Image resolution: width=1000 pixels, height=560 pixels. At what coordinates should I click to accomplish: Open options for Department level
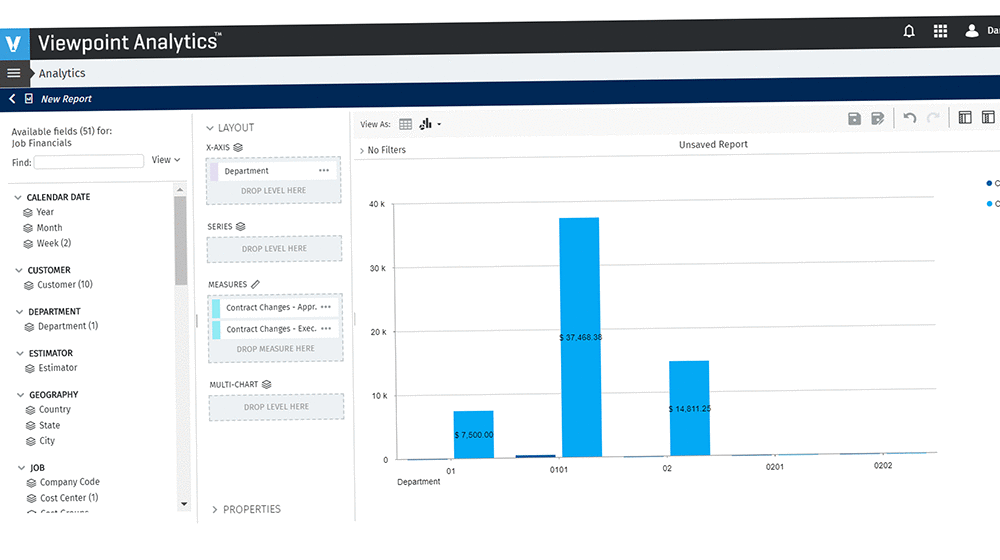click(324, 170)
